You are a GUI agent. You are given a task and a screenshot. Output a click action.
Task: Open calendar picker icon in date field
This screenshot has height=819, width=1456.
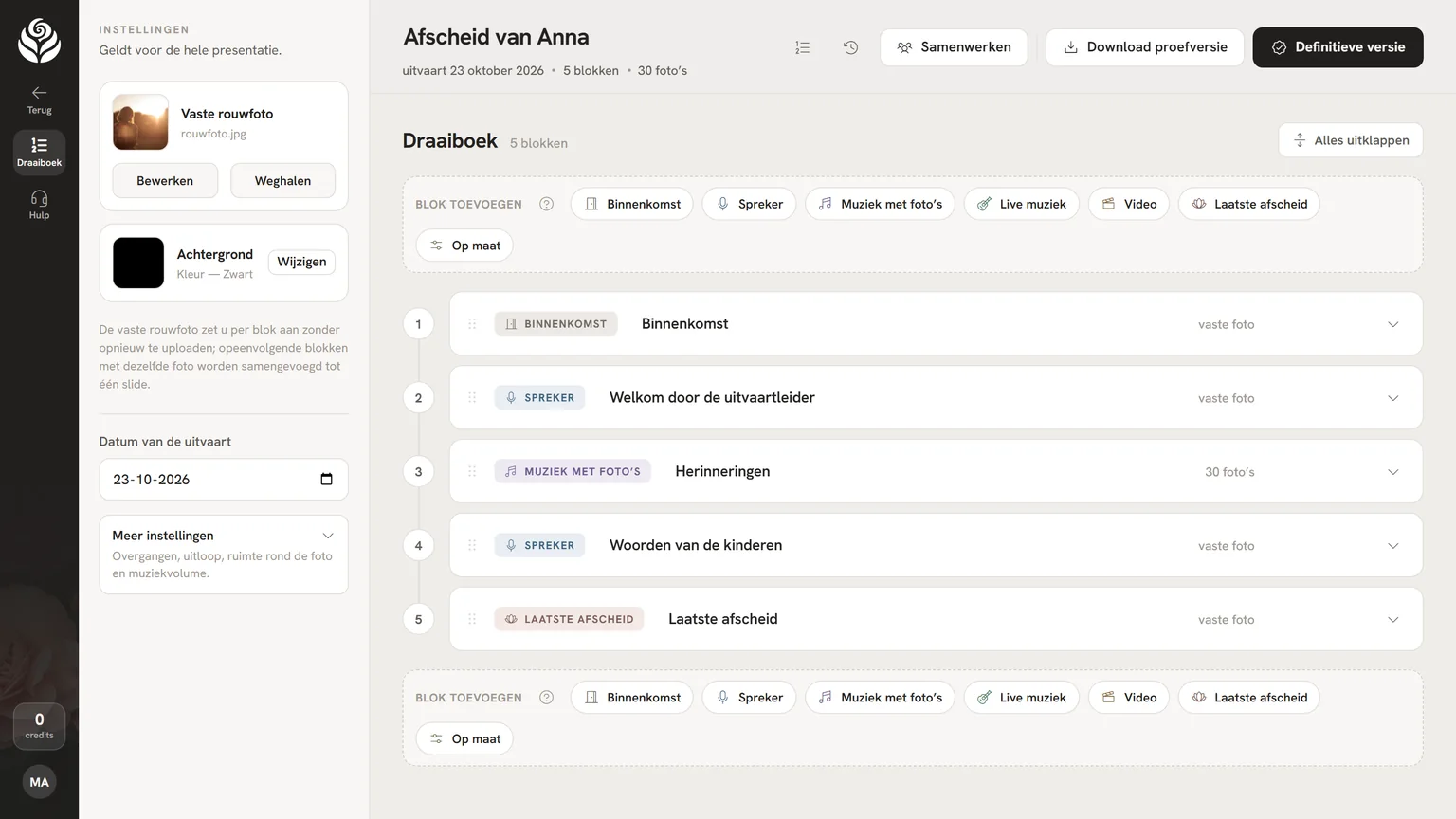326,480
